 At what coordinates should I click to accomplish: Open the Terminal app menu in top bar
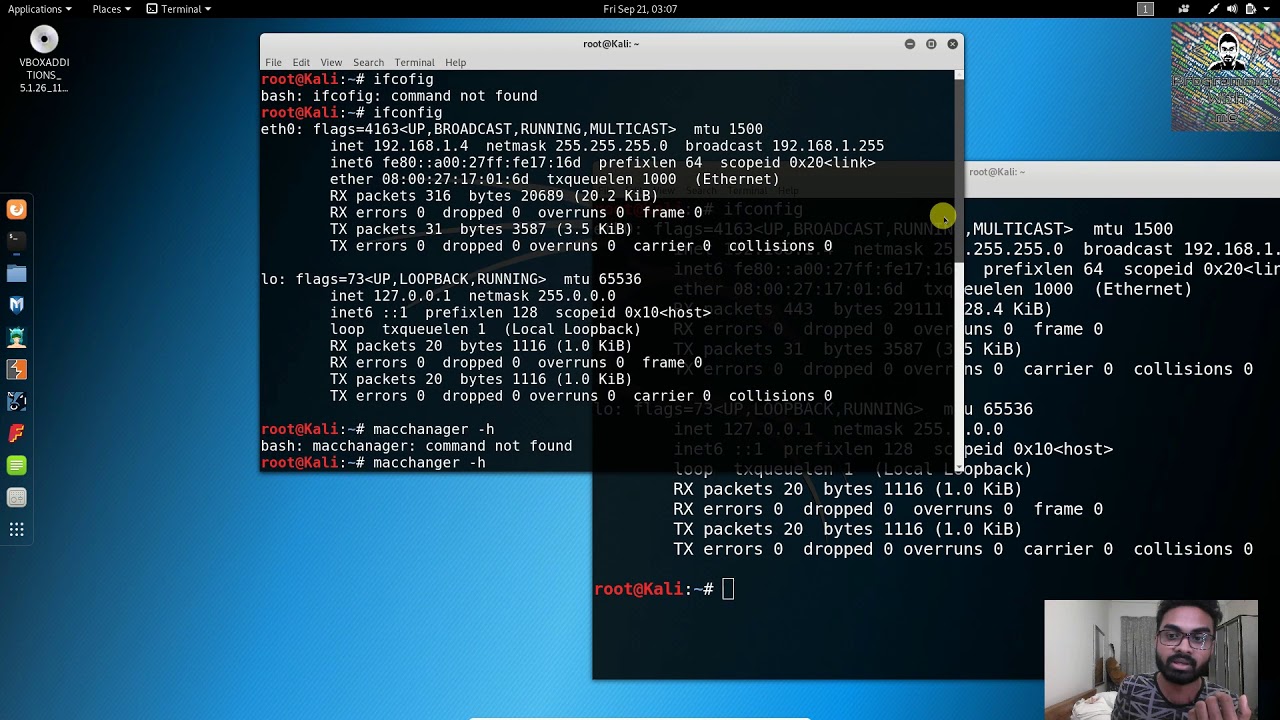(x=178, y=9)
